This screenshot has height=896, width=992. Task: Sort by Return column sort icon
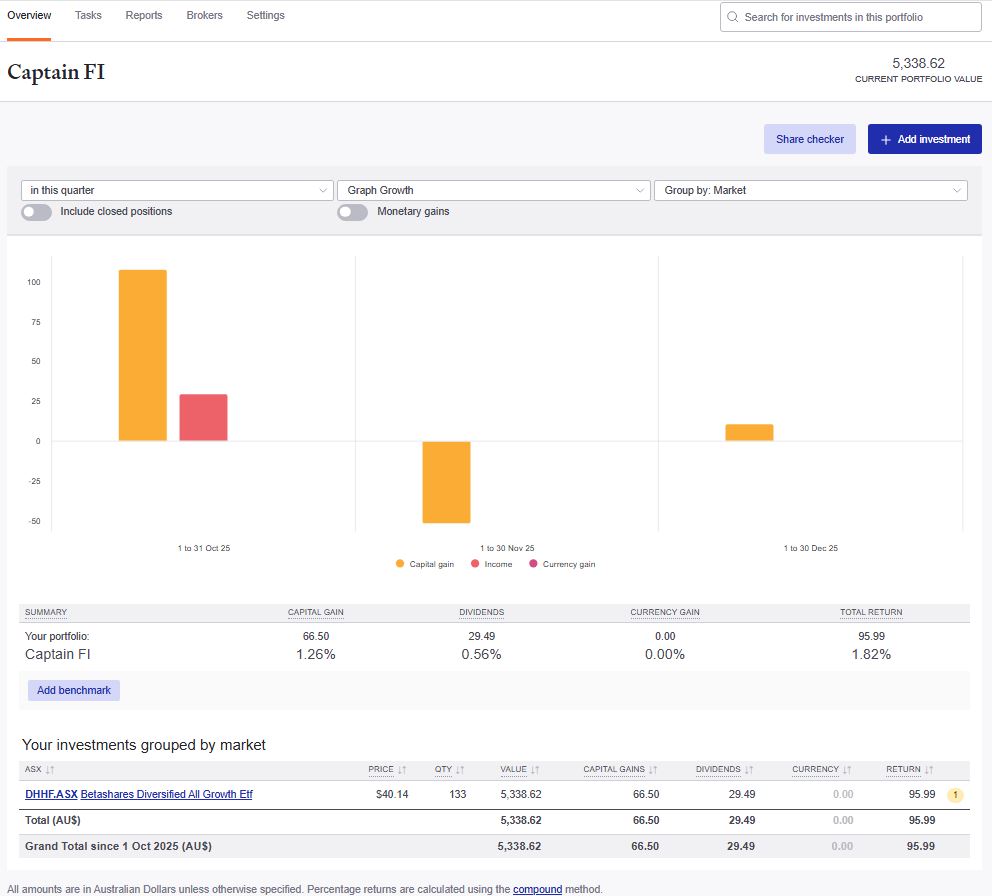click(x=929, y=770)
